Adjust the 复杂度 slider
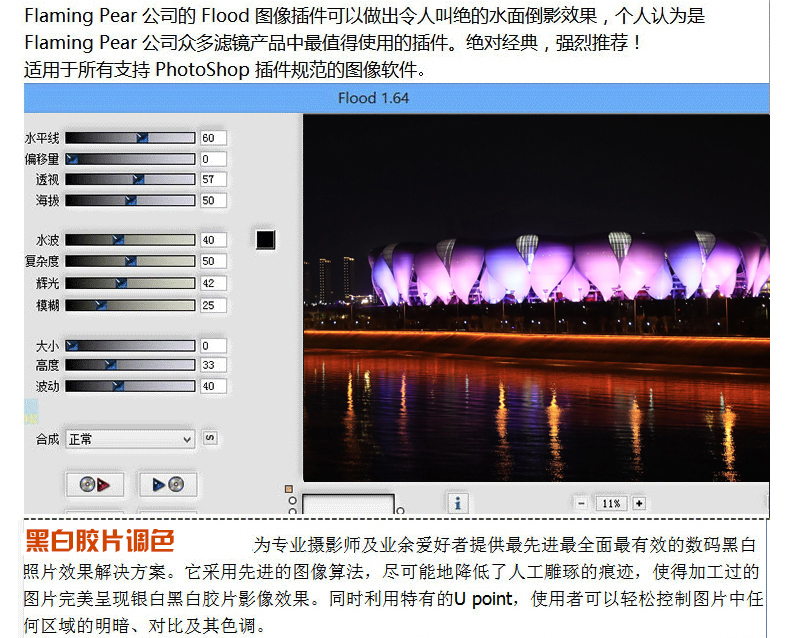Viewport: 790px width, 638px height. tap(130, 261)
